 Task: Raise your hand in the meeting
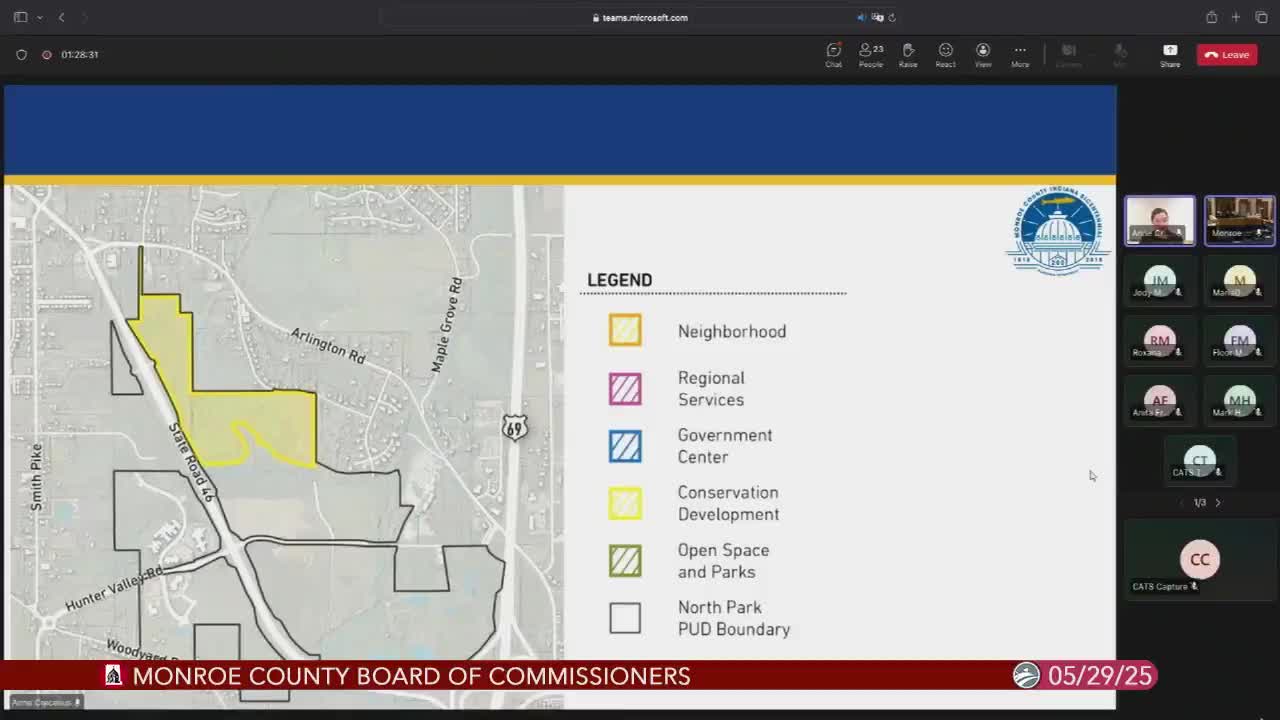908,55
